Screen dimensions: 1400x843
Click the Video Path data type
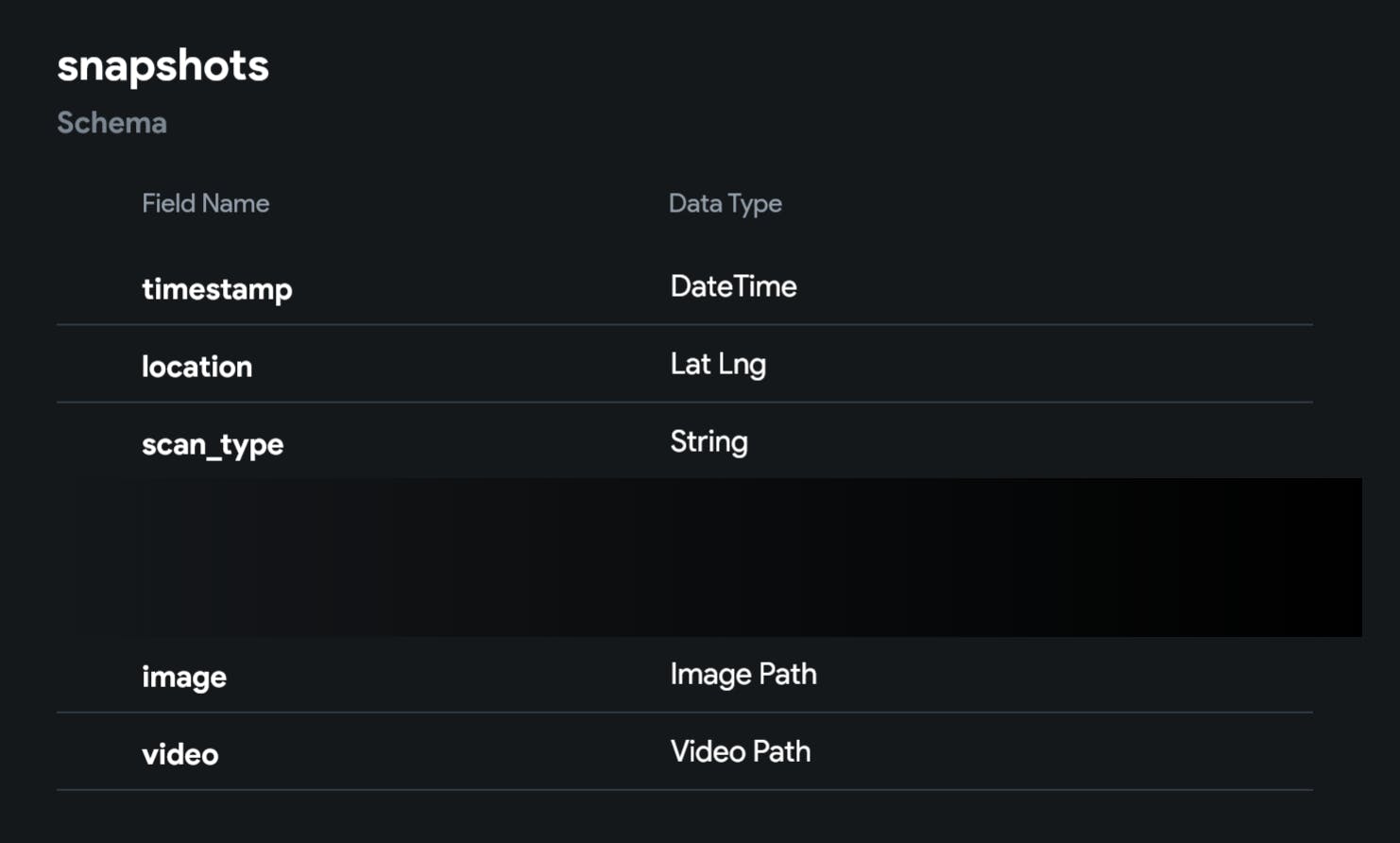[x=741, y=751]
